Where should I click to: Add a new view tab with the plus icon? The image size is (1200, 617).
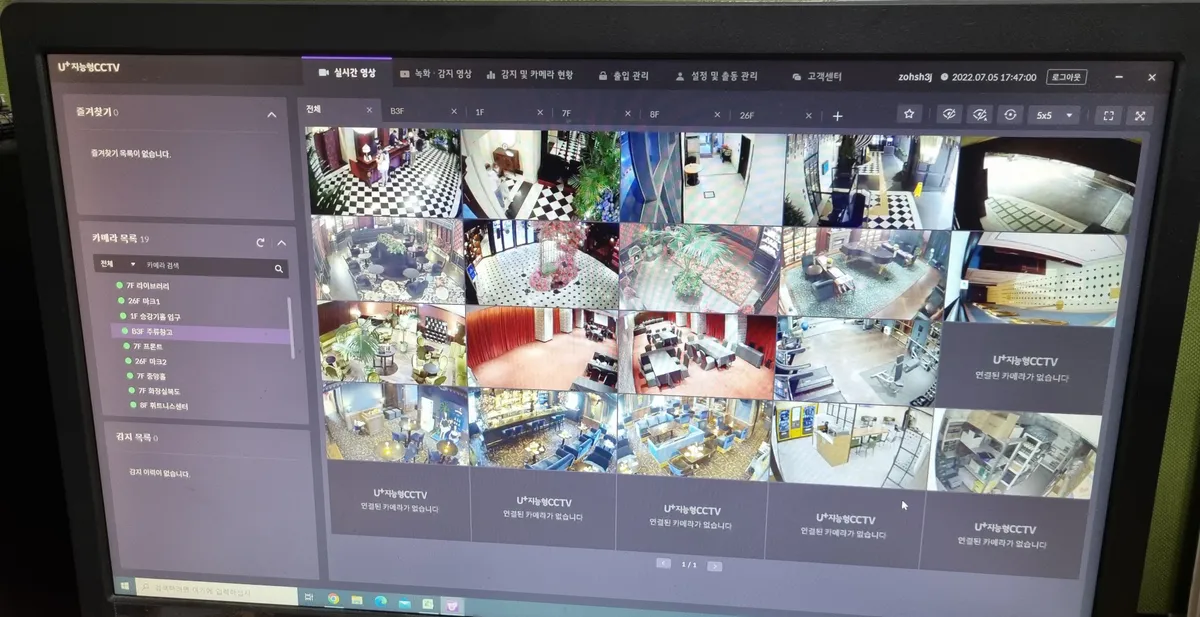point(837,116)
